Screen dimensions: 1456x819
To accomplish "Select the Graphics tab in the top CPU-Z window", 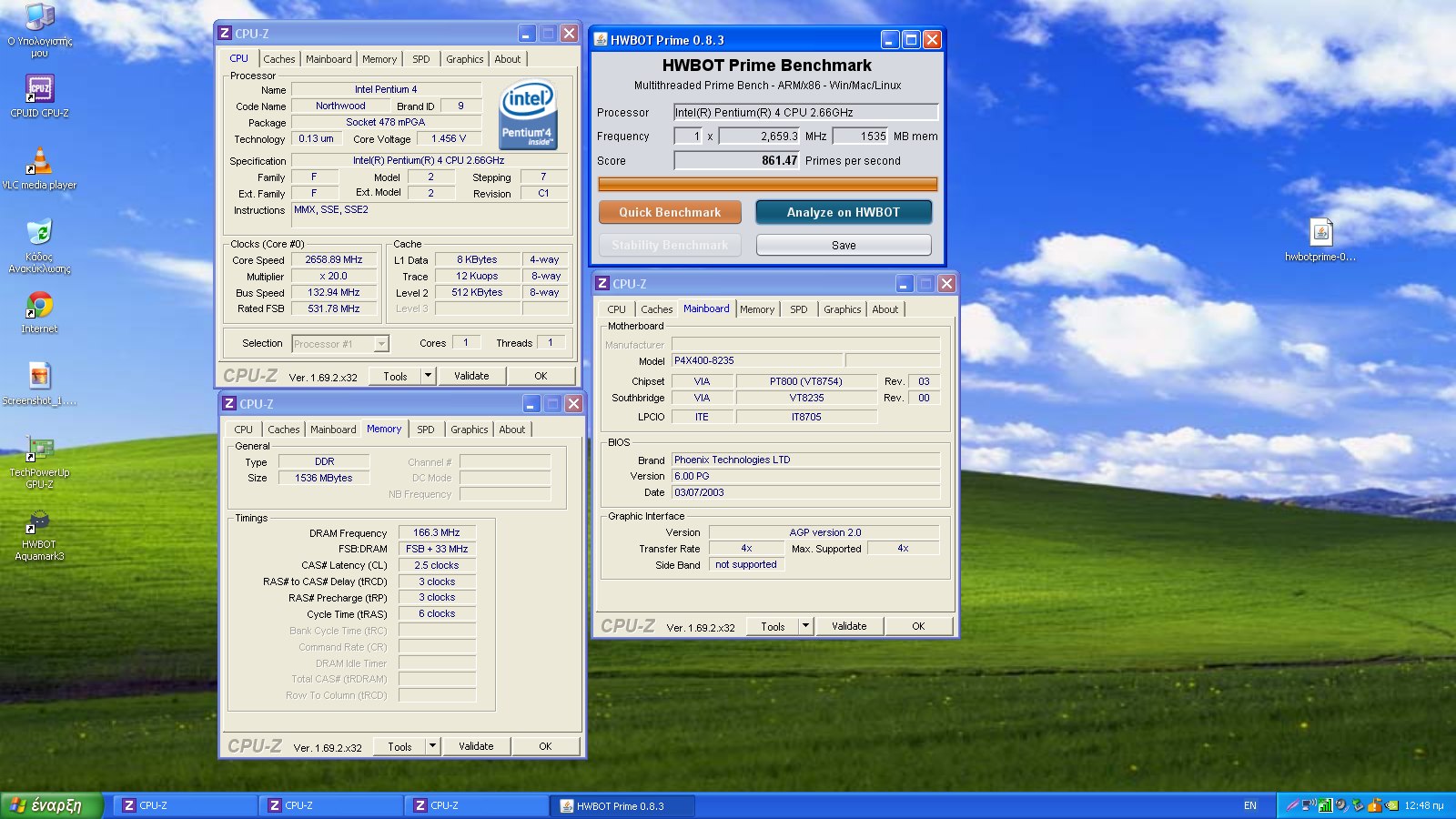I will point(465,59).
